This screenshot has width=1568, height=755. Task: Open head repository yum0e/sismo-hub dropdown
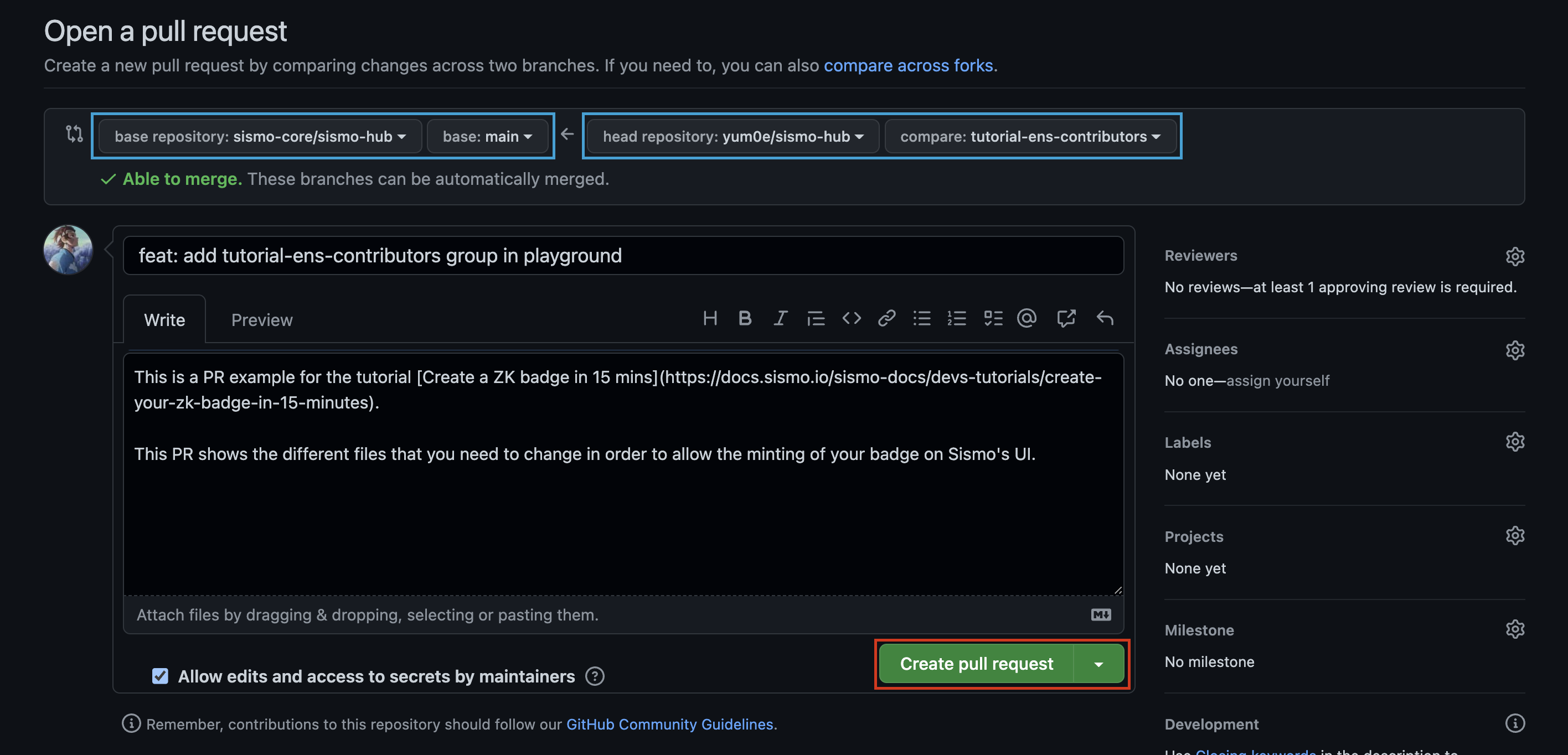click(733, 136)
